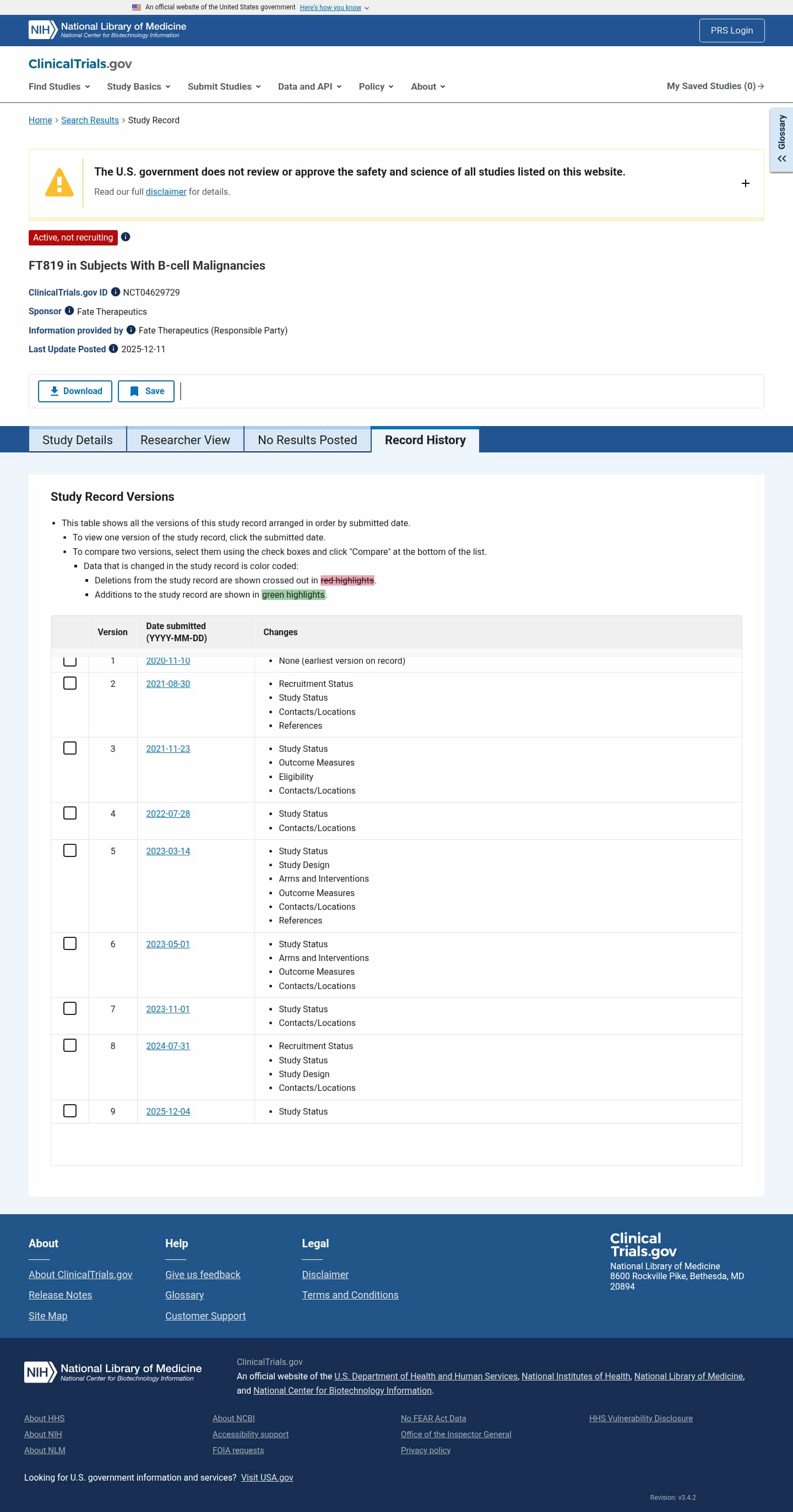Open the Study Basics dropdown menu

click(x=139, y=86)
